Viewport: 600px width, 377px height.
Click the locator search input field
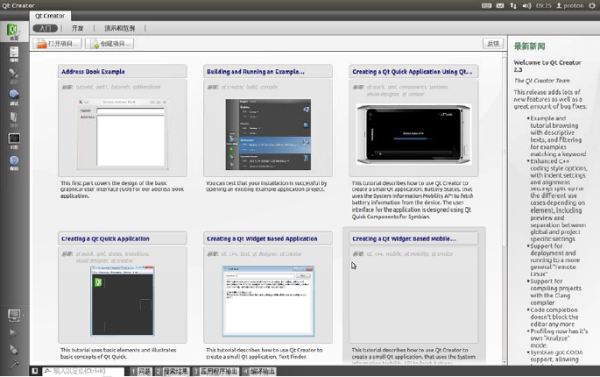click(x=83, y=371)
